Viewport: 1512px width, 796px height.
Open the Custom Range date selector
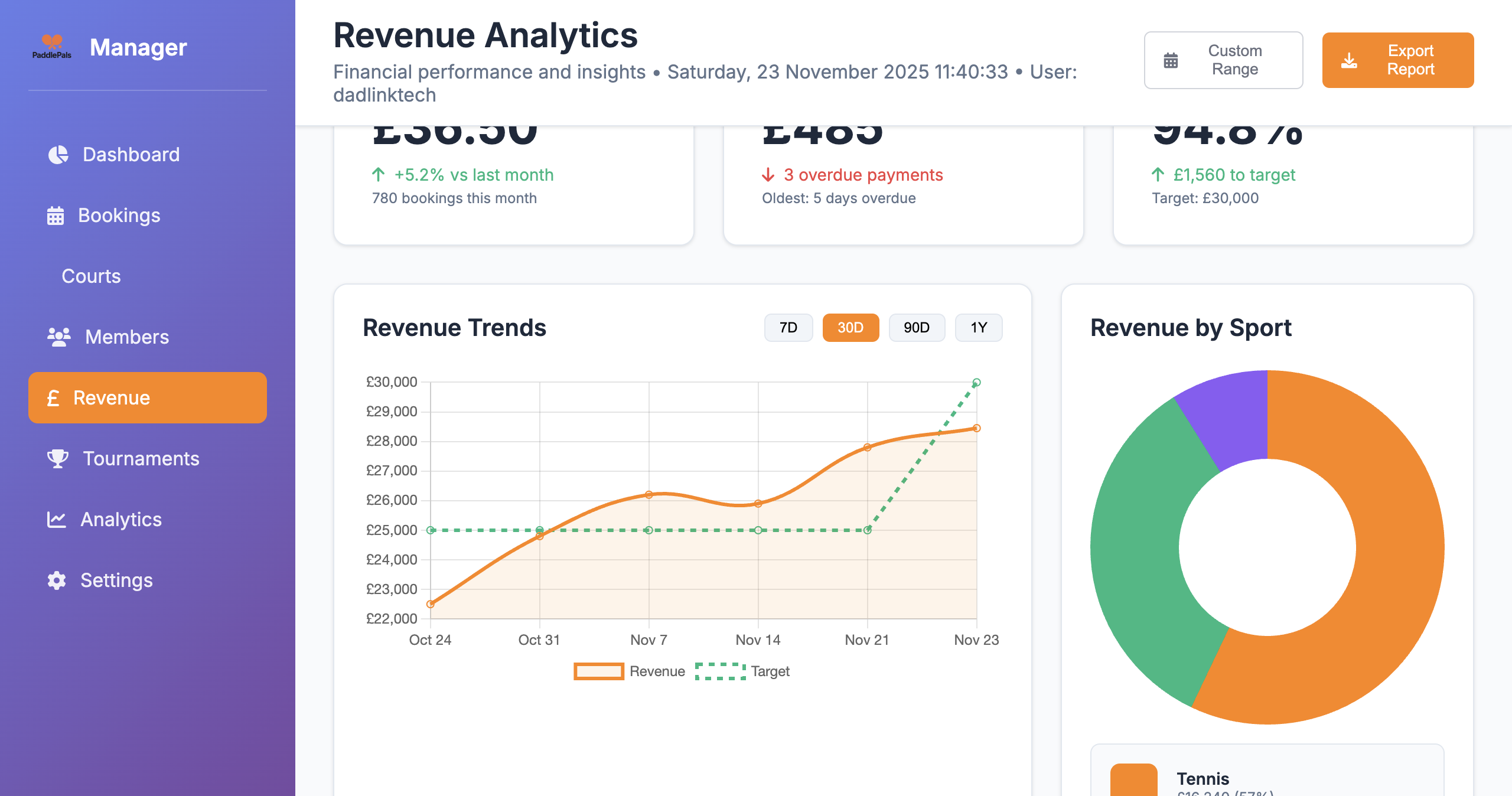pos(1223,60)
